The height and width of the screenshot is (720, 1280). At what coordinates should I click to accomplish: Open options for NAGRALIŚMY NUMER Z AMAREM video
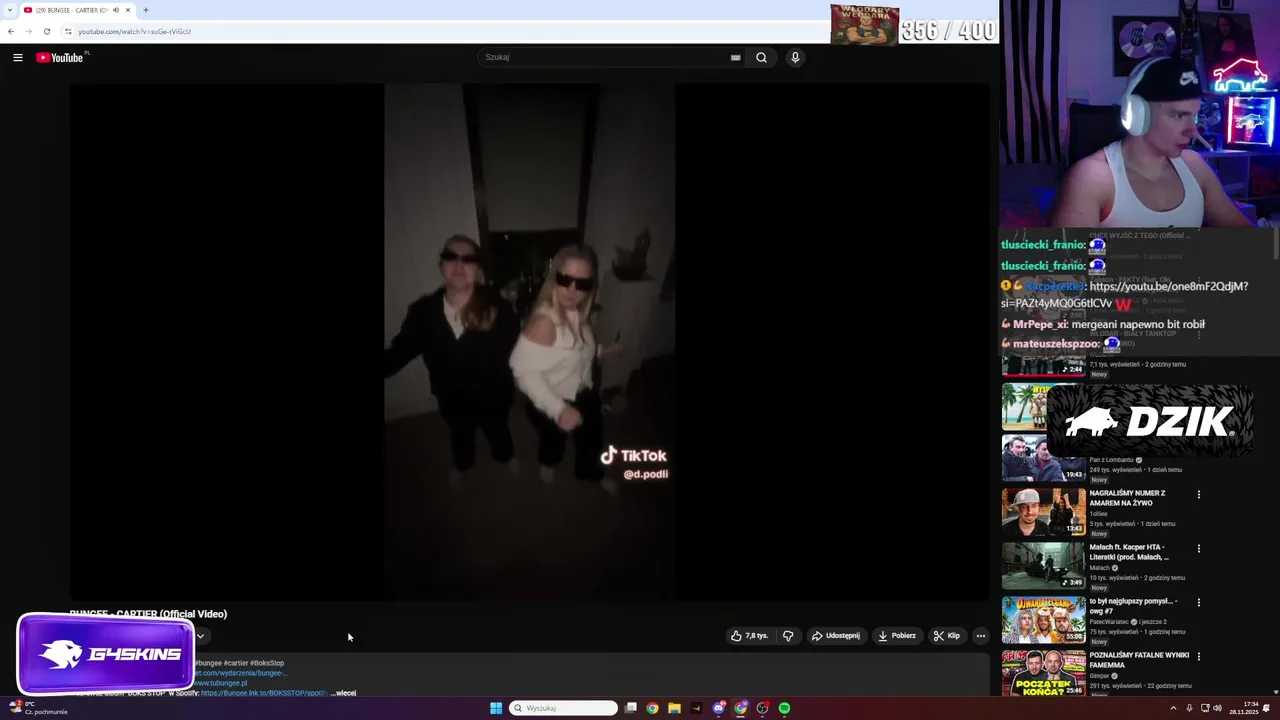(1198, 494)
